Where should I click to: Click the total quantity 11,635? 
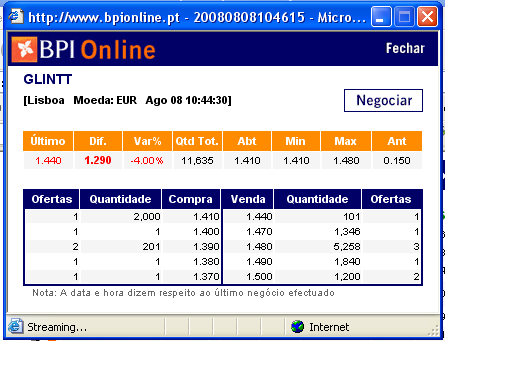tap(197, 161)
